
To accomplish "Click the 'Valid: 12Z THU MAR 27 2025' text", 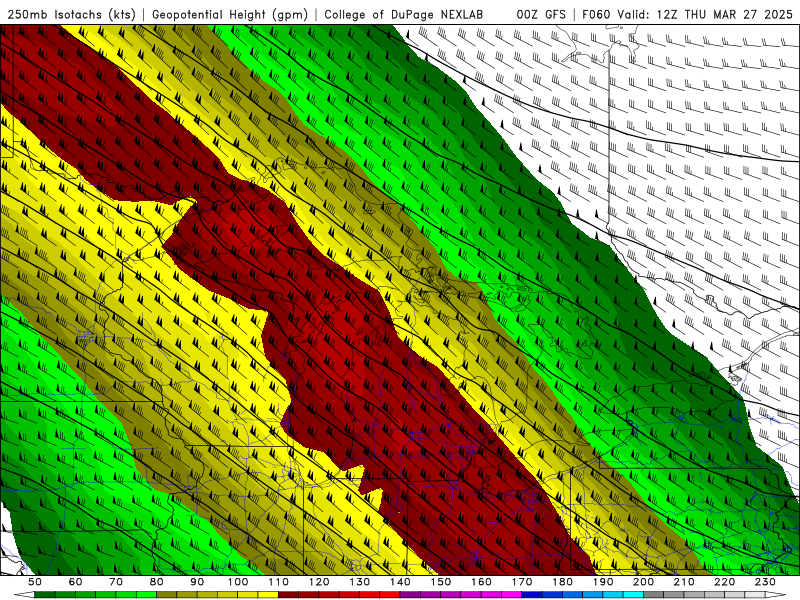I will pos(705,15).
